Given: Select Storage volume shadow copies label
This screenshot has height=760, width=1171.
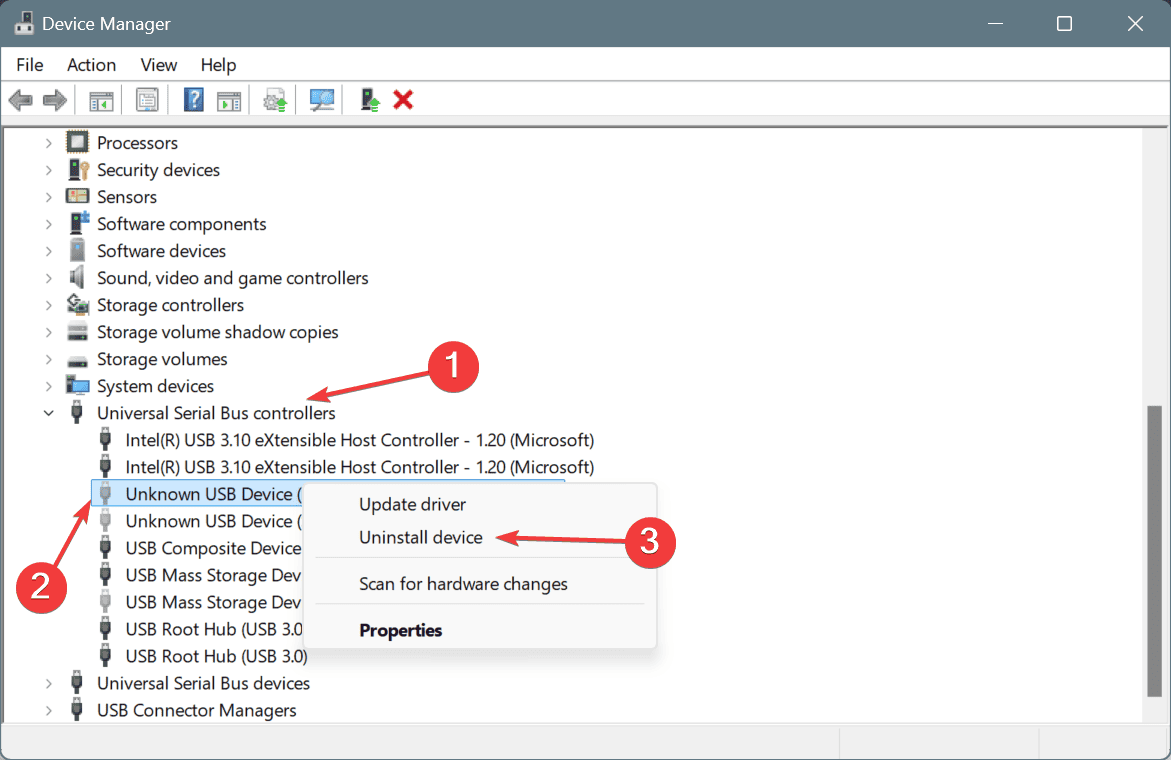Looking at the screenshot, I should point(217,332).
